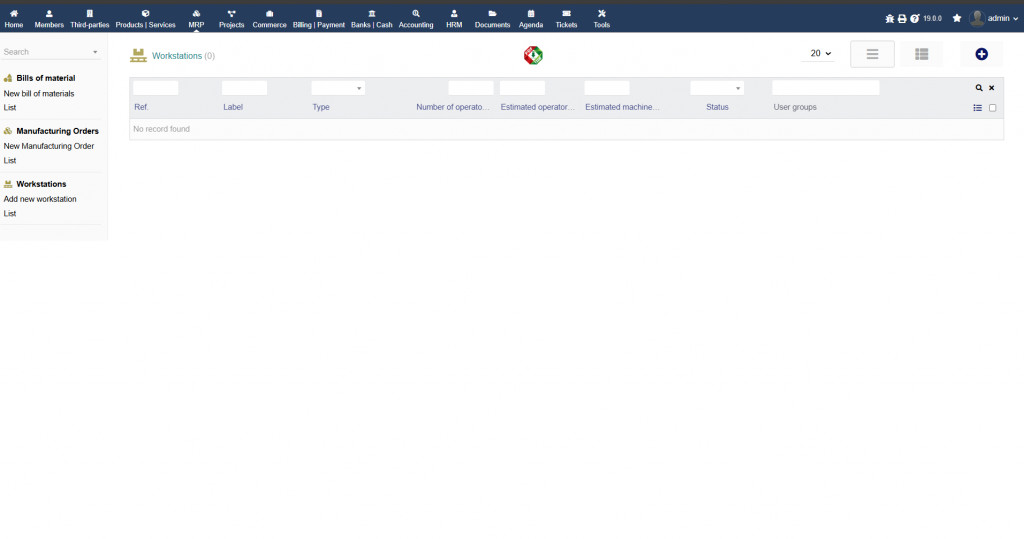Open the MRP menu
This screenshot has height=539, width=1024.
196,19
